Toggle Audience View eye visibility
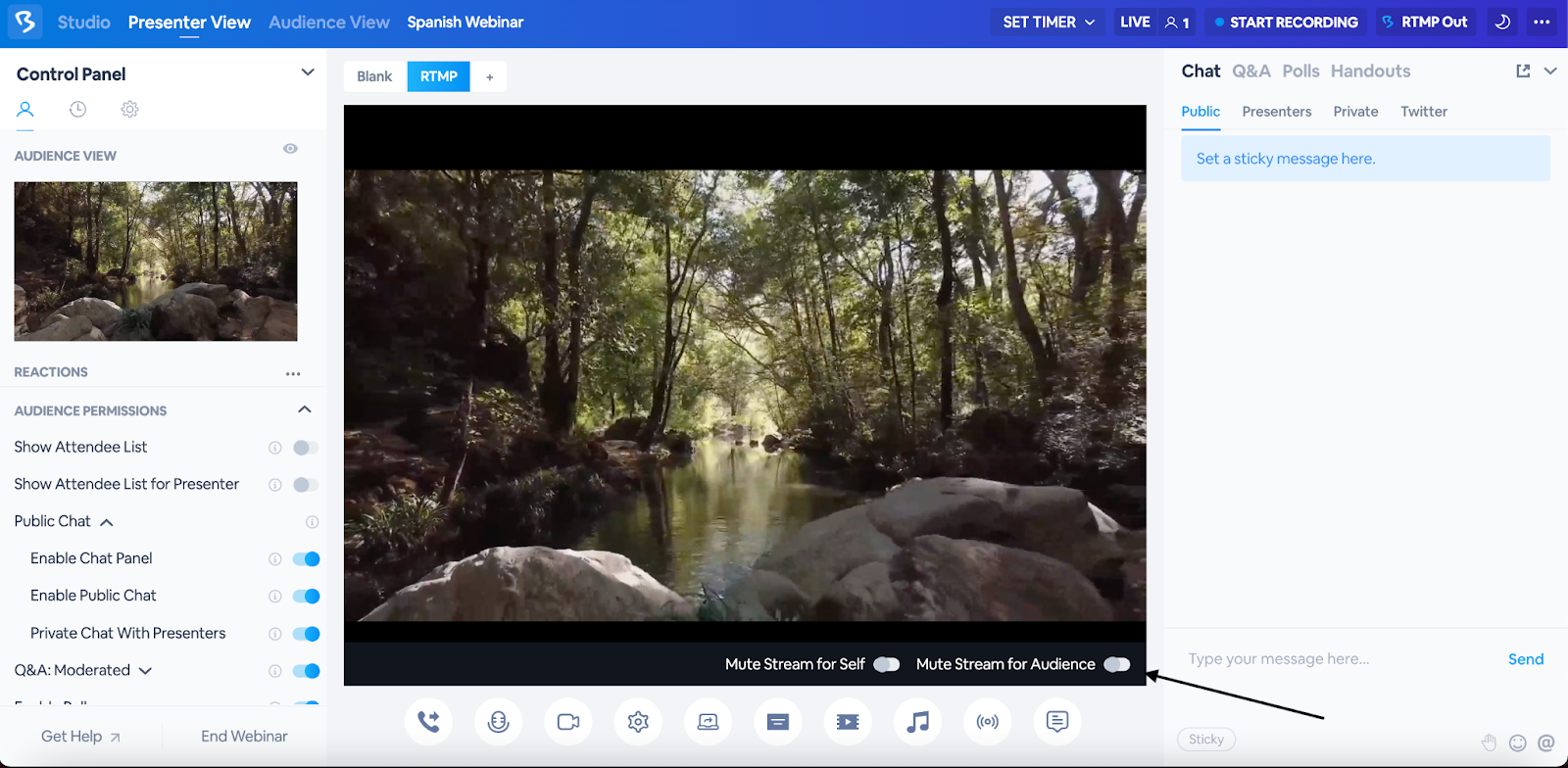The width and height of the screenshot is (1568, 768). 290,149
